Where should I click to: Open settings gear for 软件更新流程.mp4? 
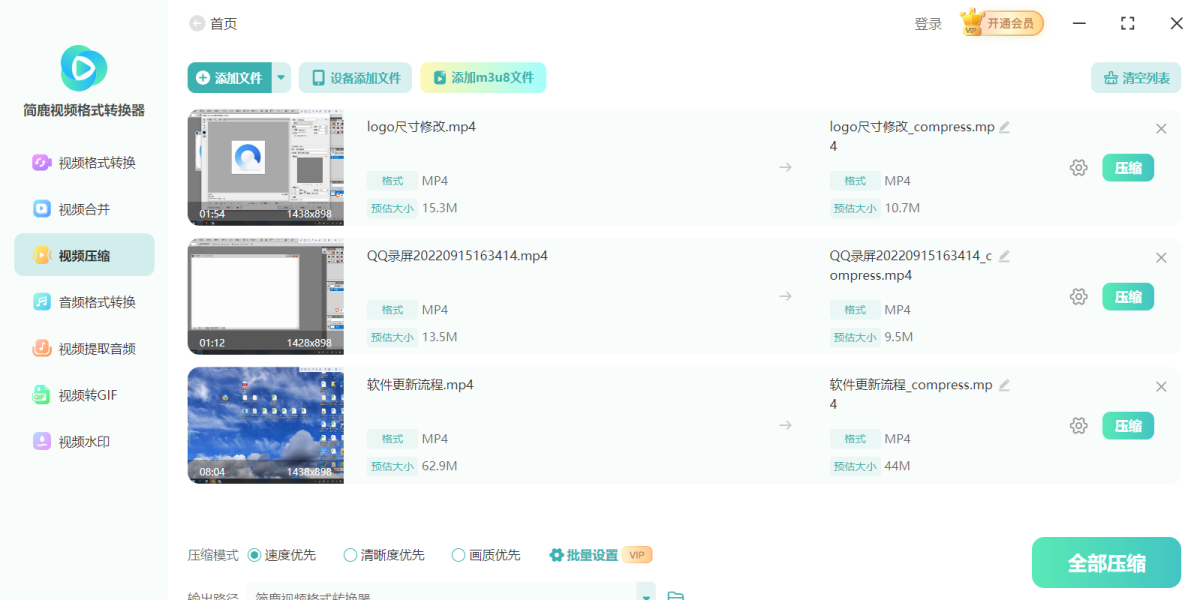(x=1078, y=426)
